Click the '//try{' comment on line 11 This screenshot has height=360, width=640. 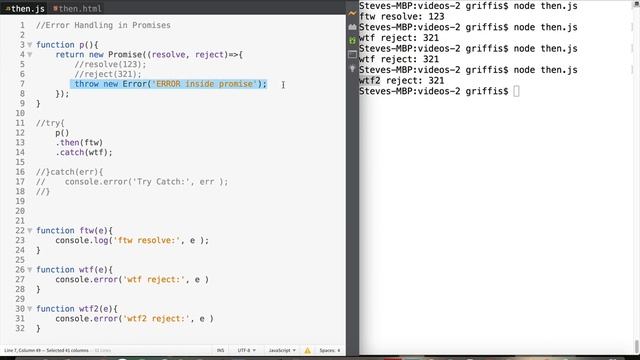[50, 123]
